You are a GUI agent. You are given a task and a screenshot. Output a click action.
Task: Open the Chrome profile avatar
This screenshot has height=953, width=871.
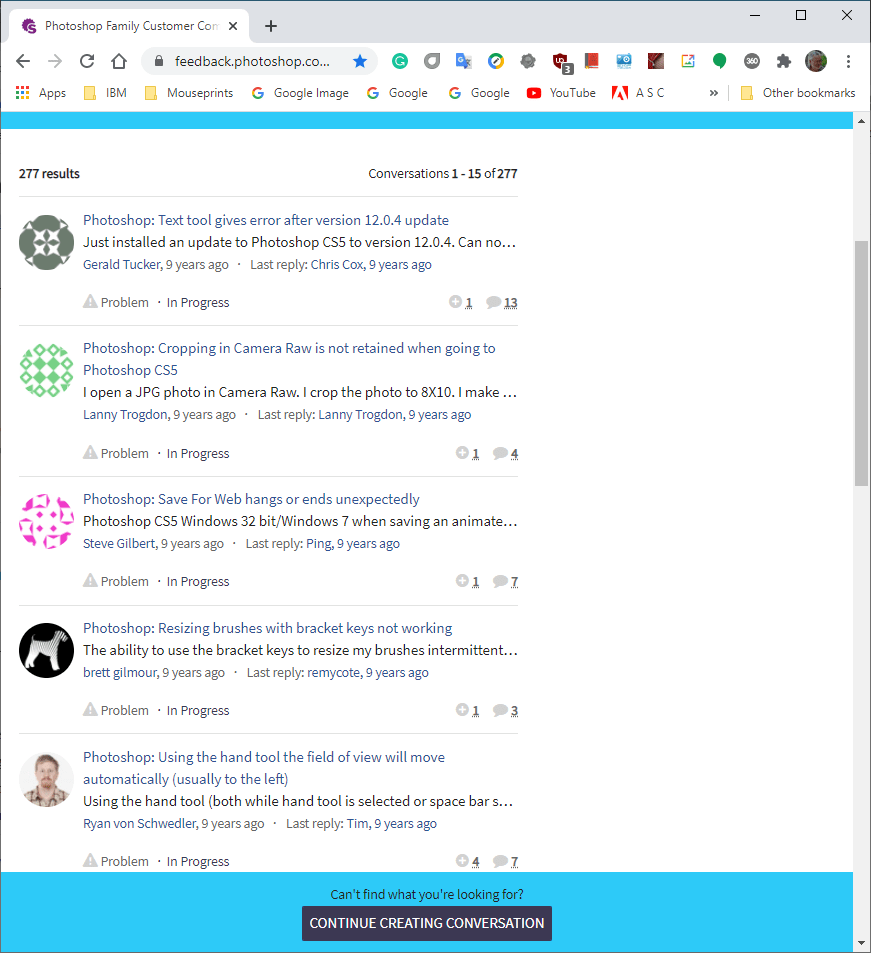point(816,61)
